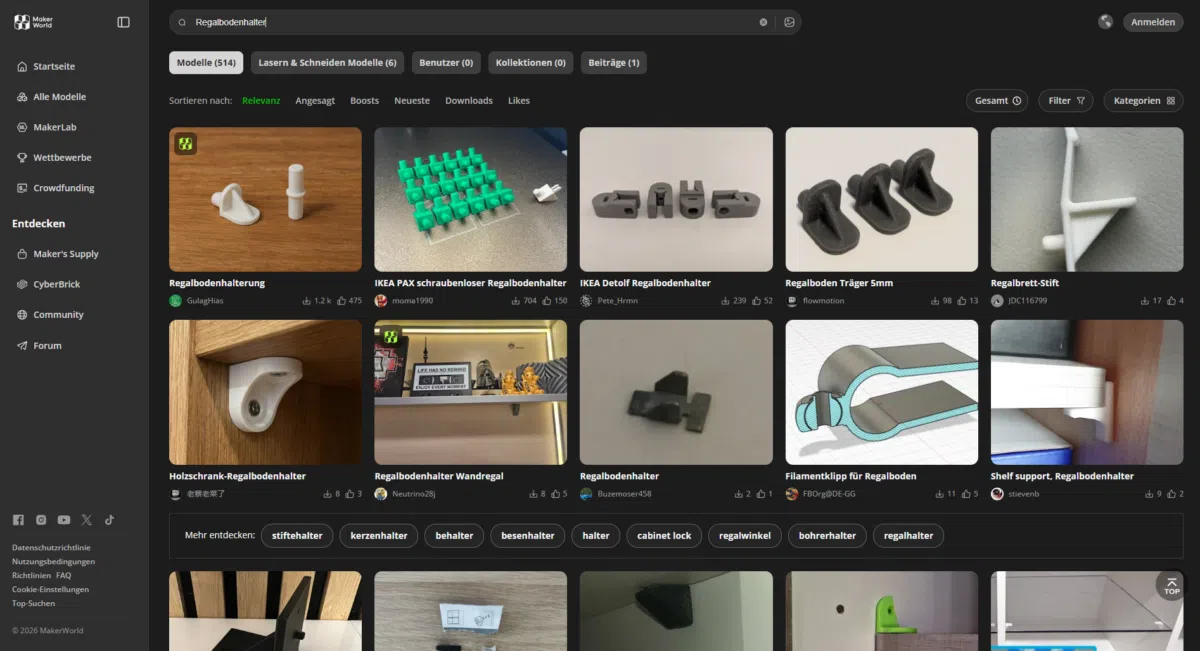Collapse the left sidebar panel icon
This screenshot has height=651, width=1200.
pyautogui.click(x=123, y=22)
